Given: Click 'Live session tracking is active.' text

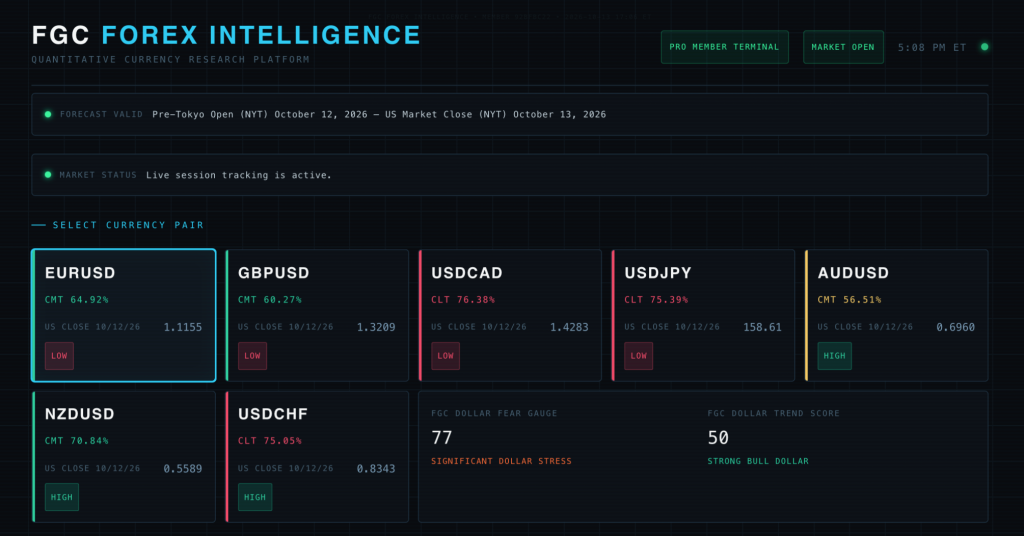Looking at the screenshot, I should point(239,175).
